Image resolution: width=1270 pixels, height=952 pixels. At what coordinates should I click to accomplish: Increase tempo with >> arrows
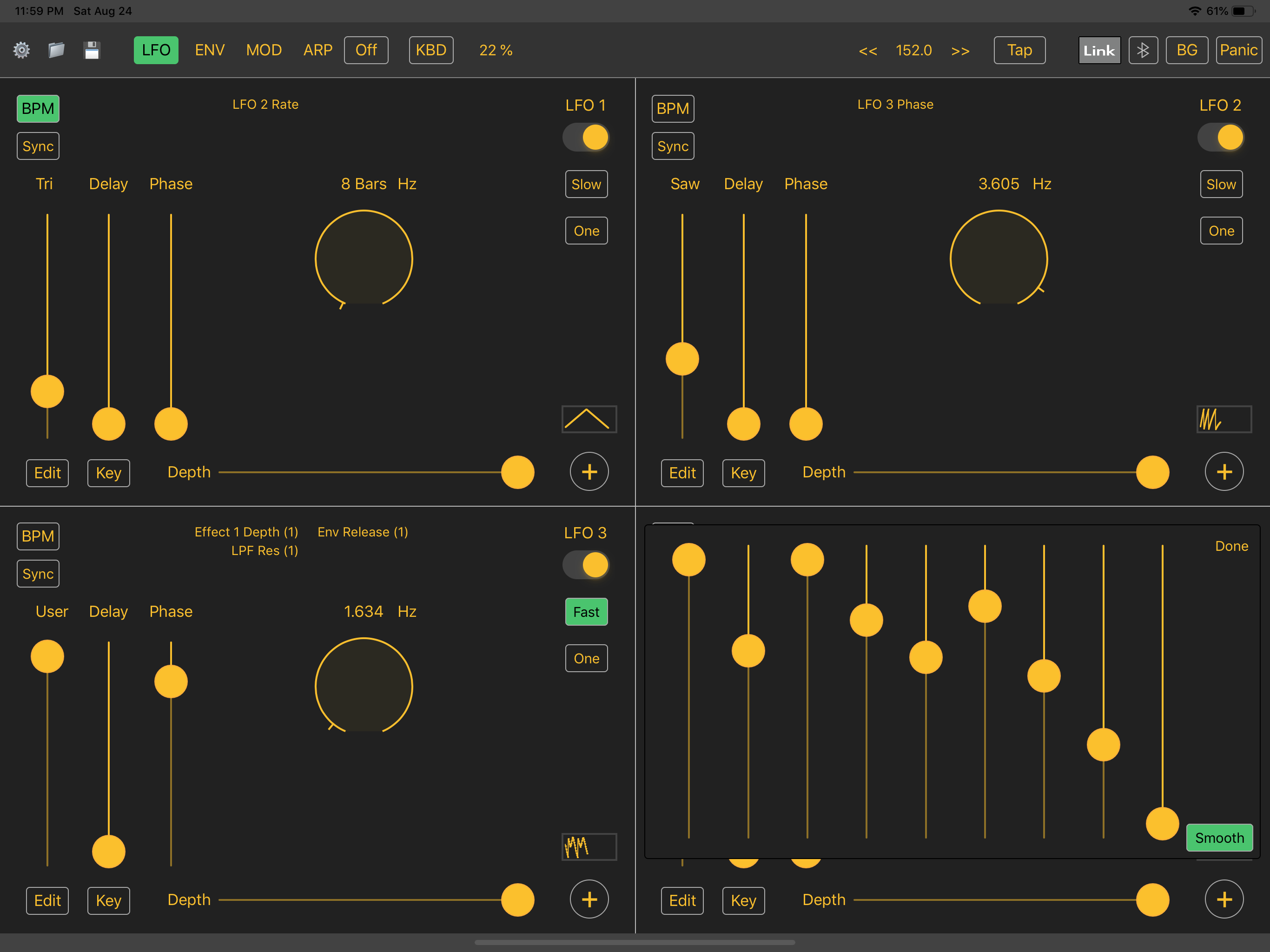pos(960,51)
